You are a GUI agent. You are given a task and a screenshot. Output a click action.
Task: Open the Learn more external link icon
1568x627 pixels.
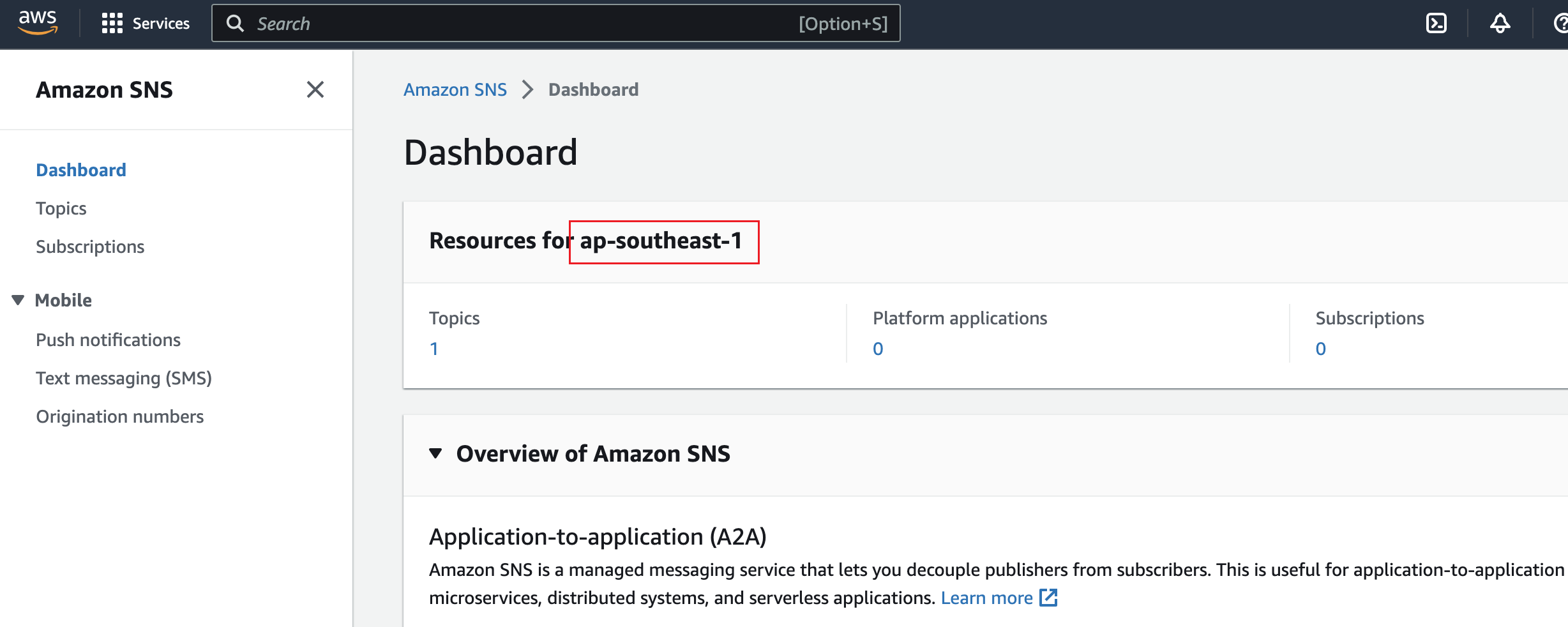click(1049, 598)
